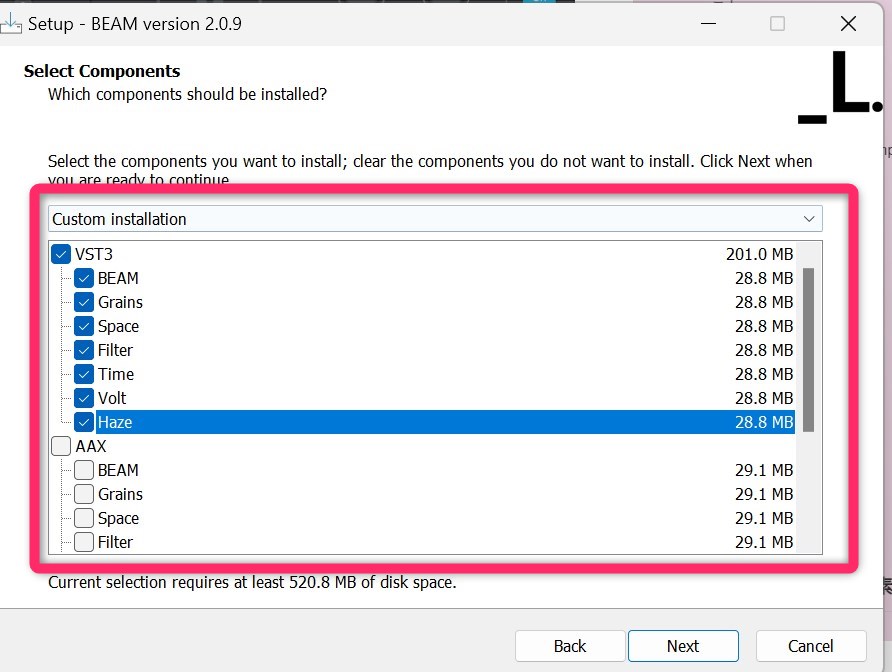Enable the AAX Grains component
892x672 pixels.
point(84,494)
